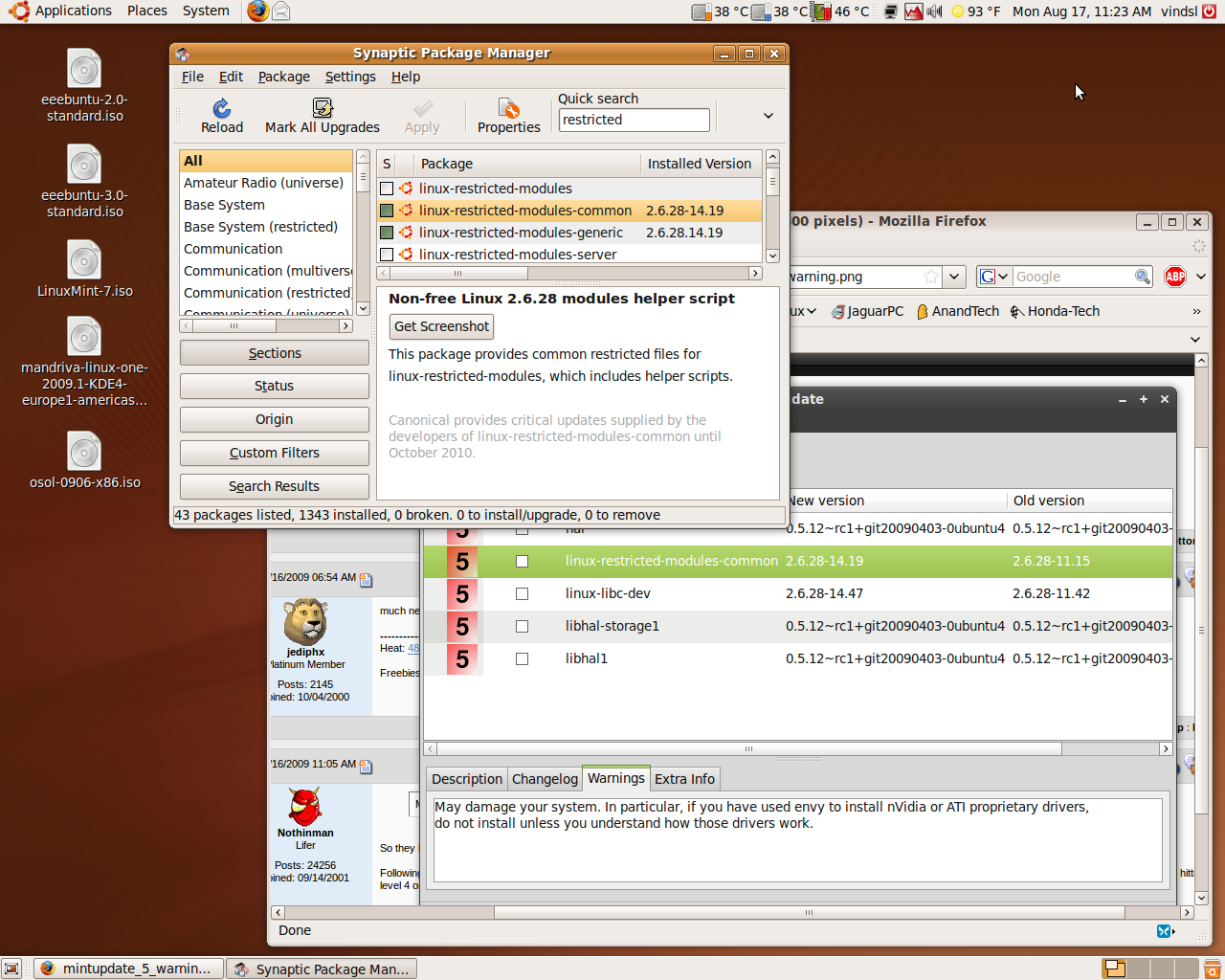1225x980 pixels.
Task: Select osol-0906-x86.iso desktop icon
Action: click(x=84, y=460)
